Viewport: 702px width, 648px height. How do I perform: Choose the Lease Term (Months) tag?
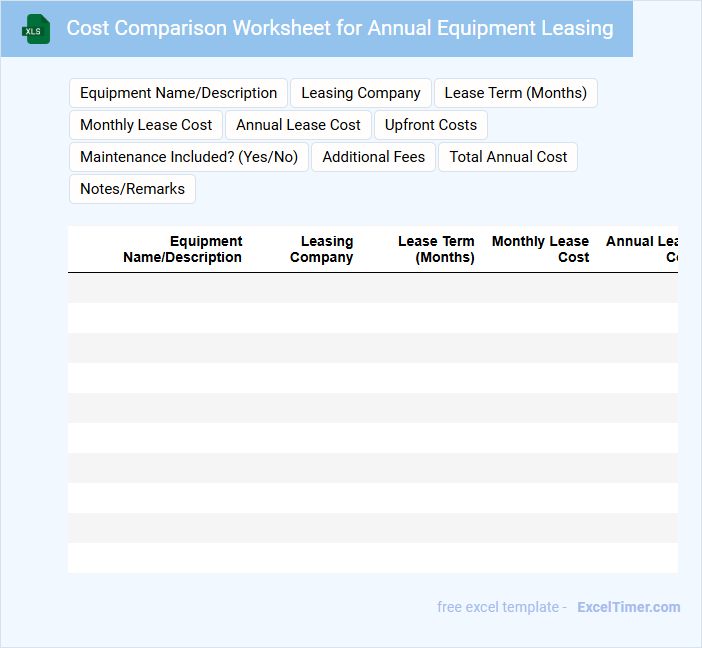click(515, 93)
